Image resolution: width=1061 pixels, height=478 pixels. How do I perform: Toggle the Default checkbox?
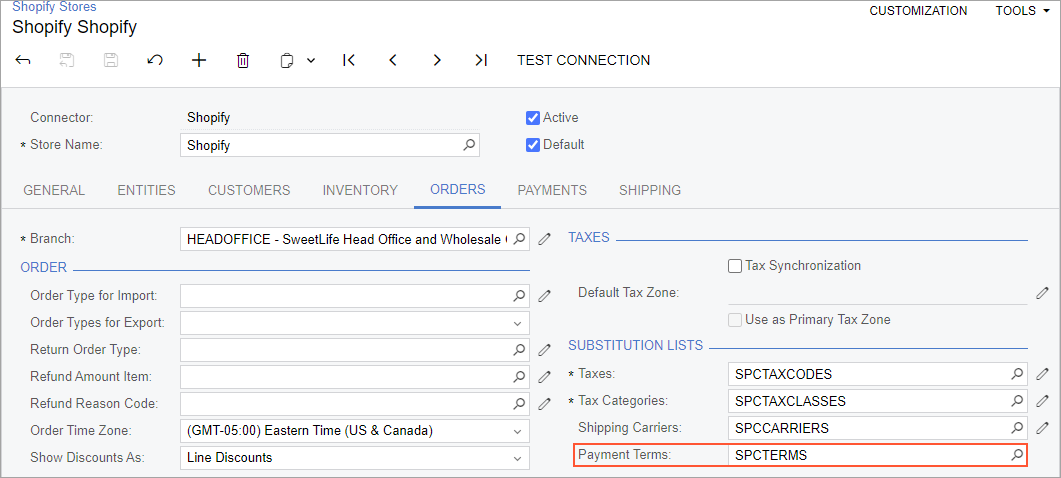pyautogui.click(x=533, y=145)
